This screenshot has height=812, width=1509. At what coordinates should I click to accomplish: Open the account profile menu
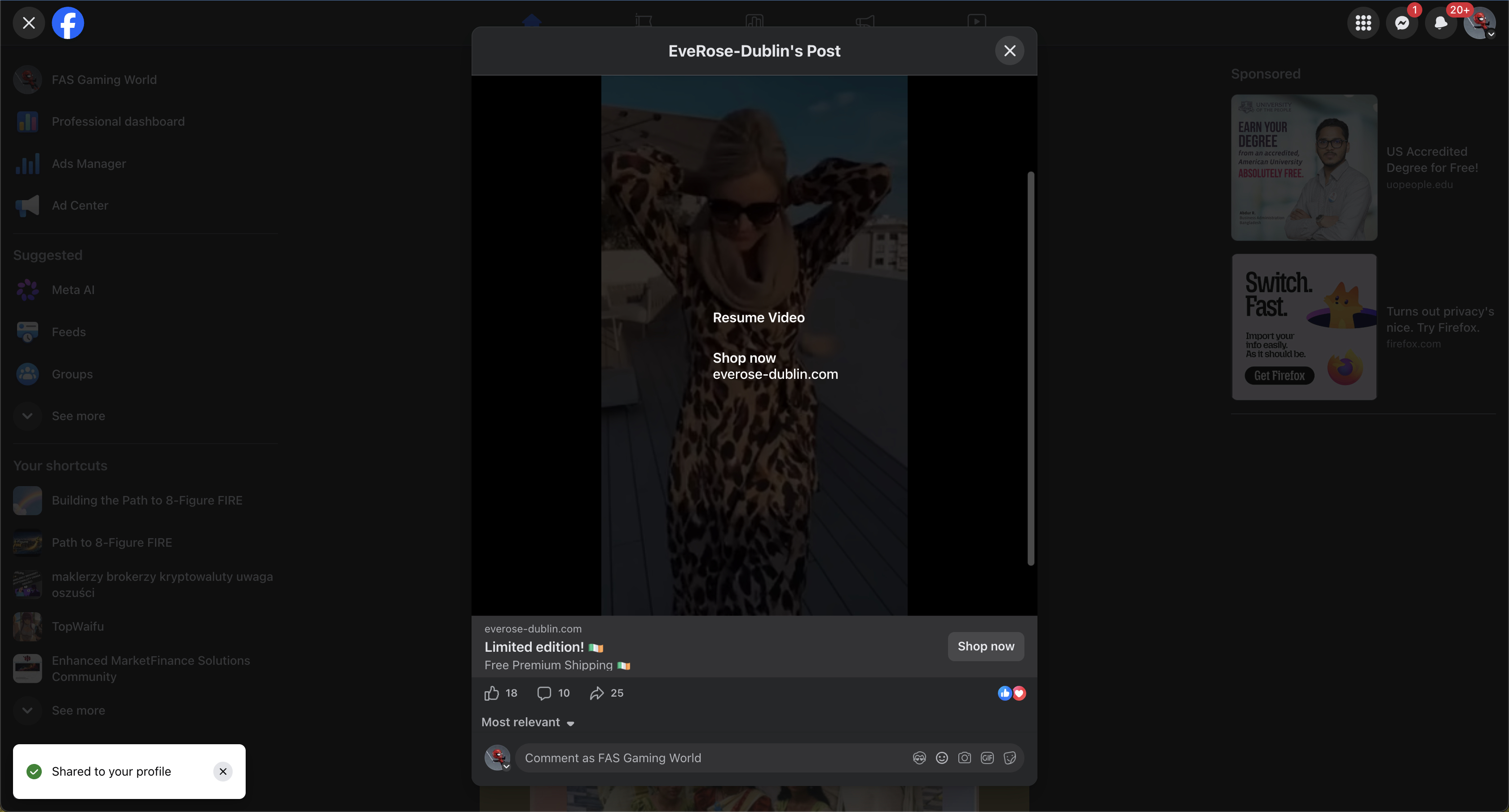[x=1480, y=23]
